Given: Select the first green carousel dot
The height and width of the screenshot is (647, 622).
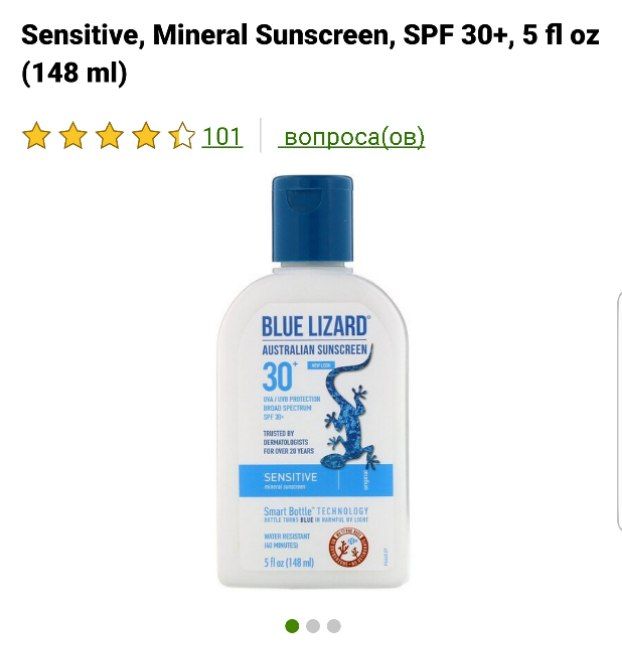Looking at the screenshot, I should pyautogui.click(x=292, y=626).
